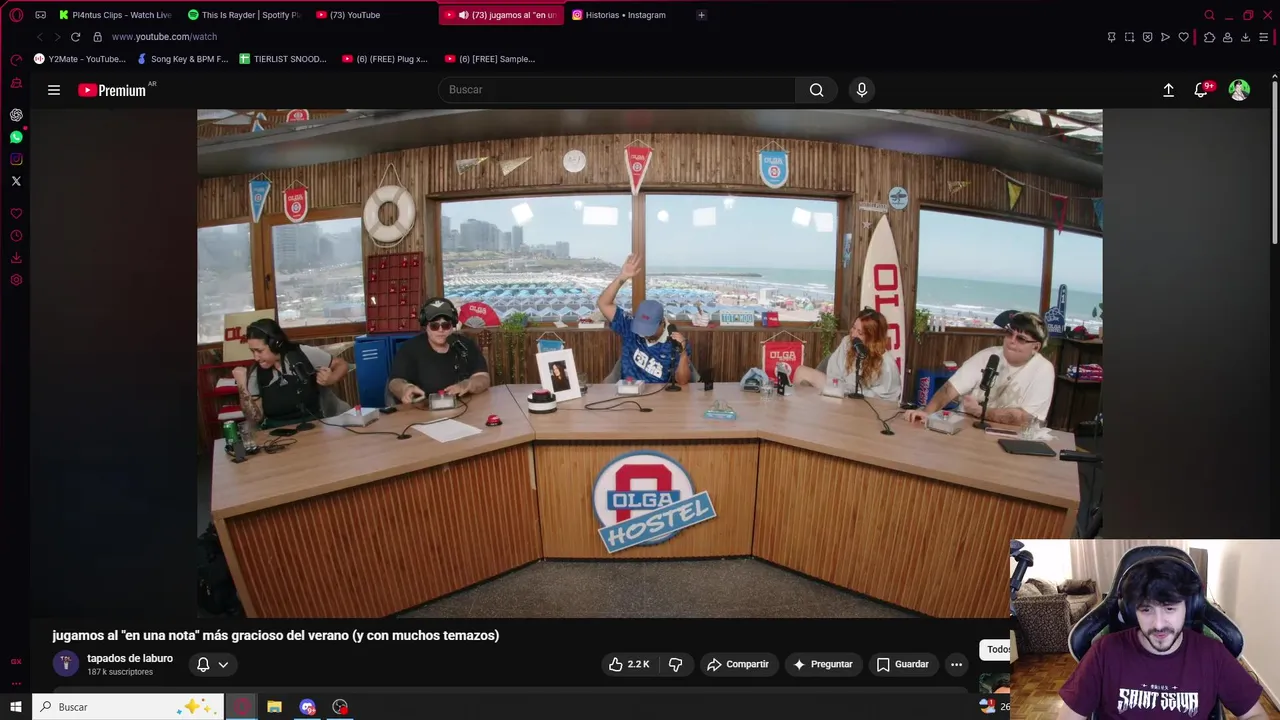Open Instagram in Opera sidebar

[16, 159]
